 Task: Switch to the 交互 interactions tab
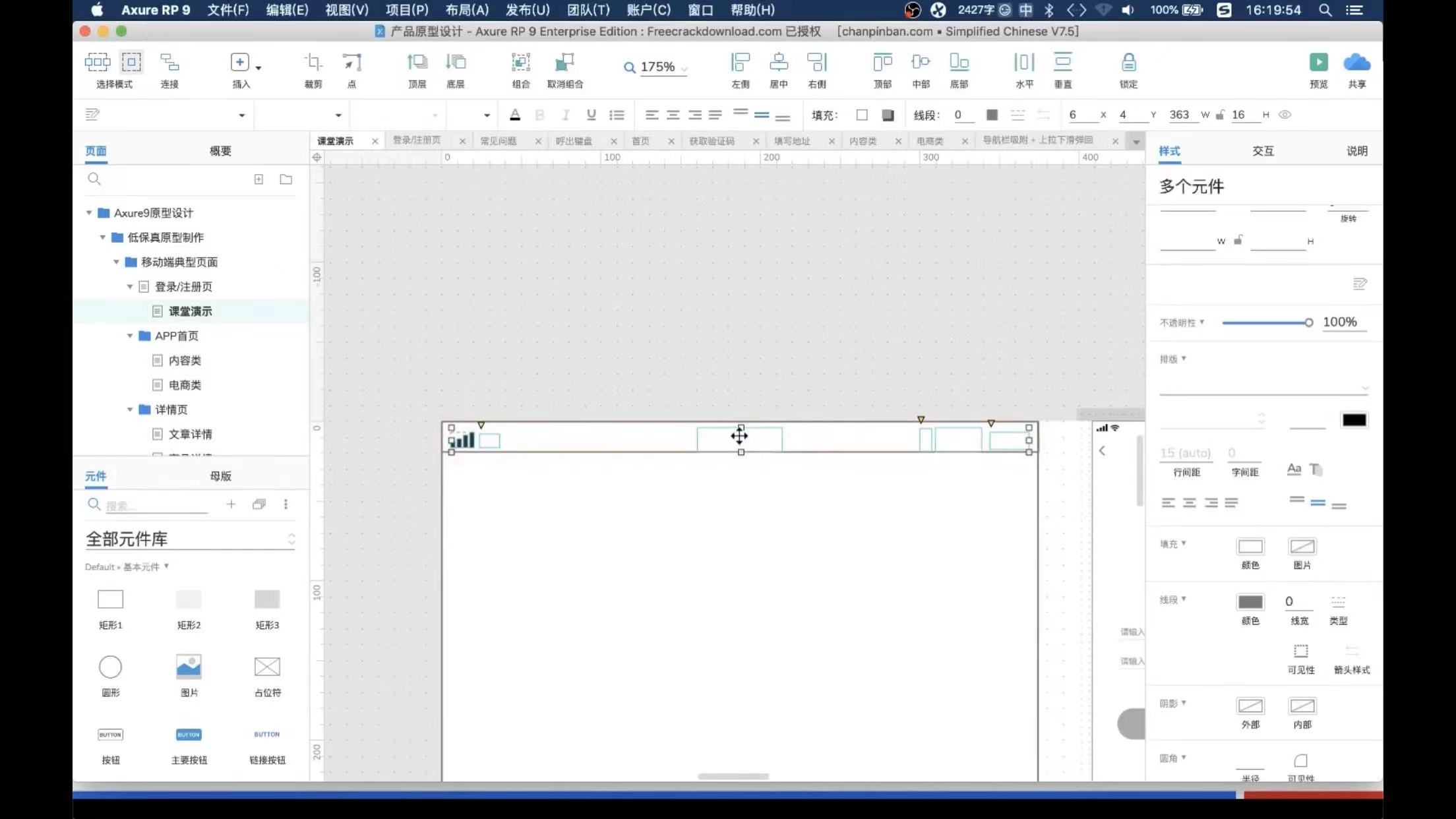coord(1262,151)
